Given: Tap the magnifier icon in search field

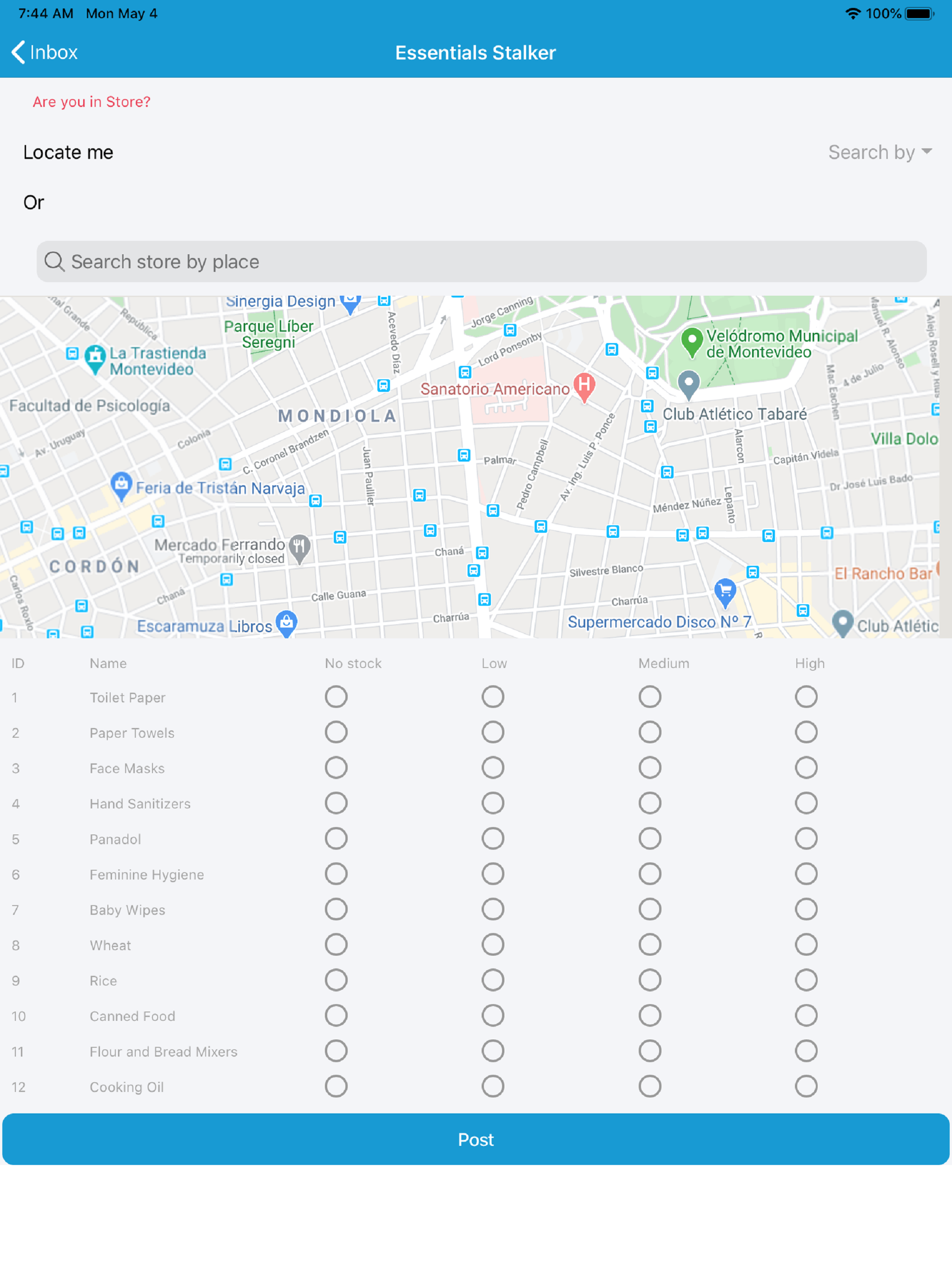Looking at the screenshot, I should point(54,262).
